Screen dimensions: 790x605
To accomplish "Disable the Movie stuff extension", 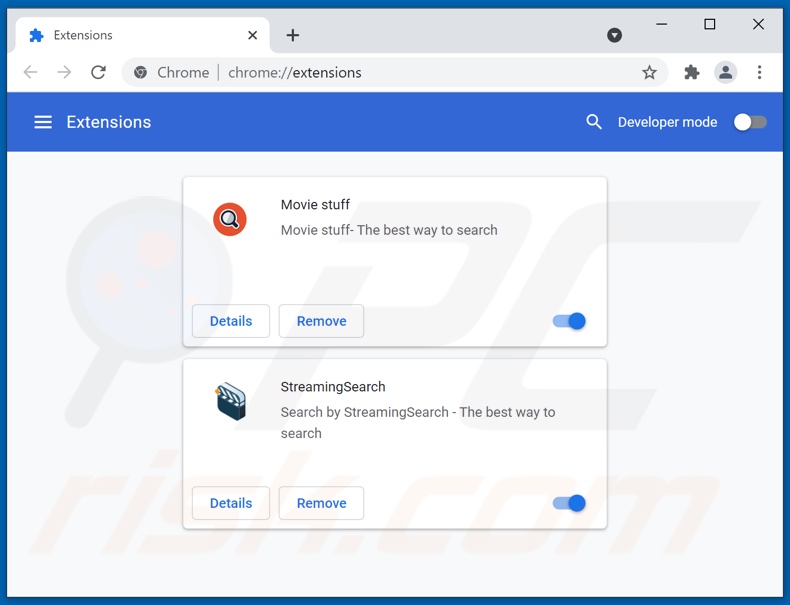I will click(569, 321).
